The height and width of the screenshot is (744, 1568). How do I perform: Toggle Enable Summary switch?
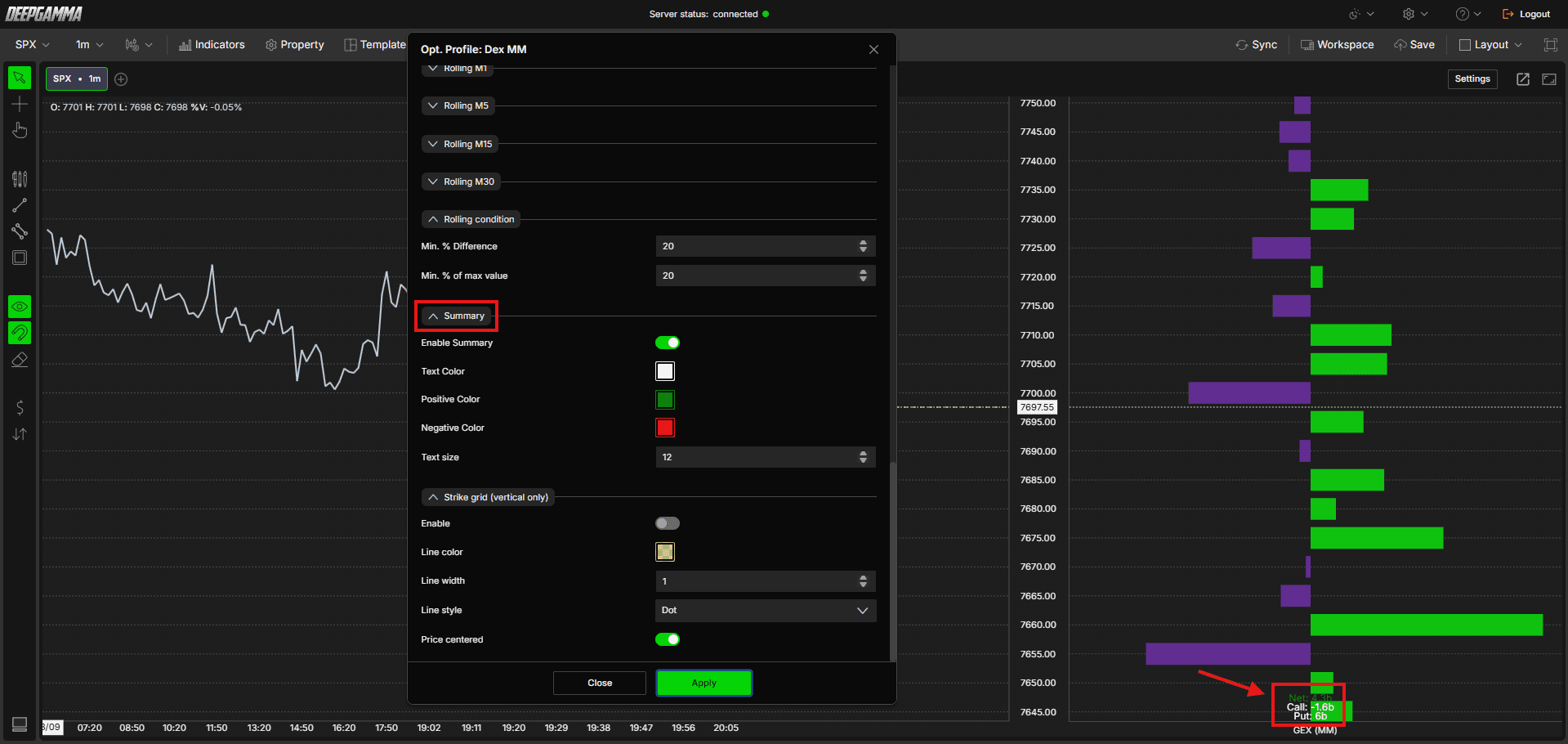click(668, 343)
